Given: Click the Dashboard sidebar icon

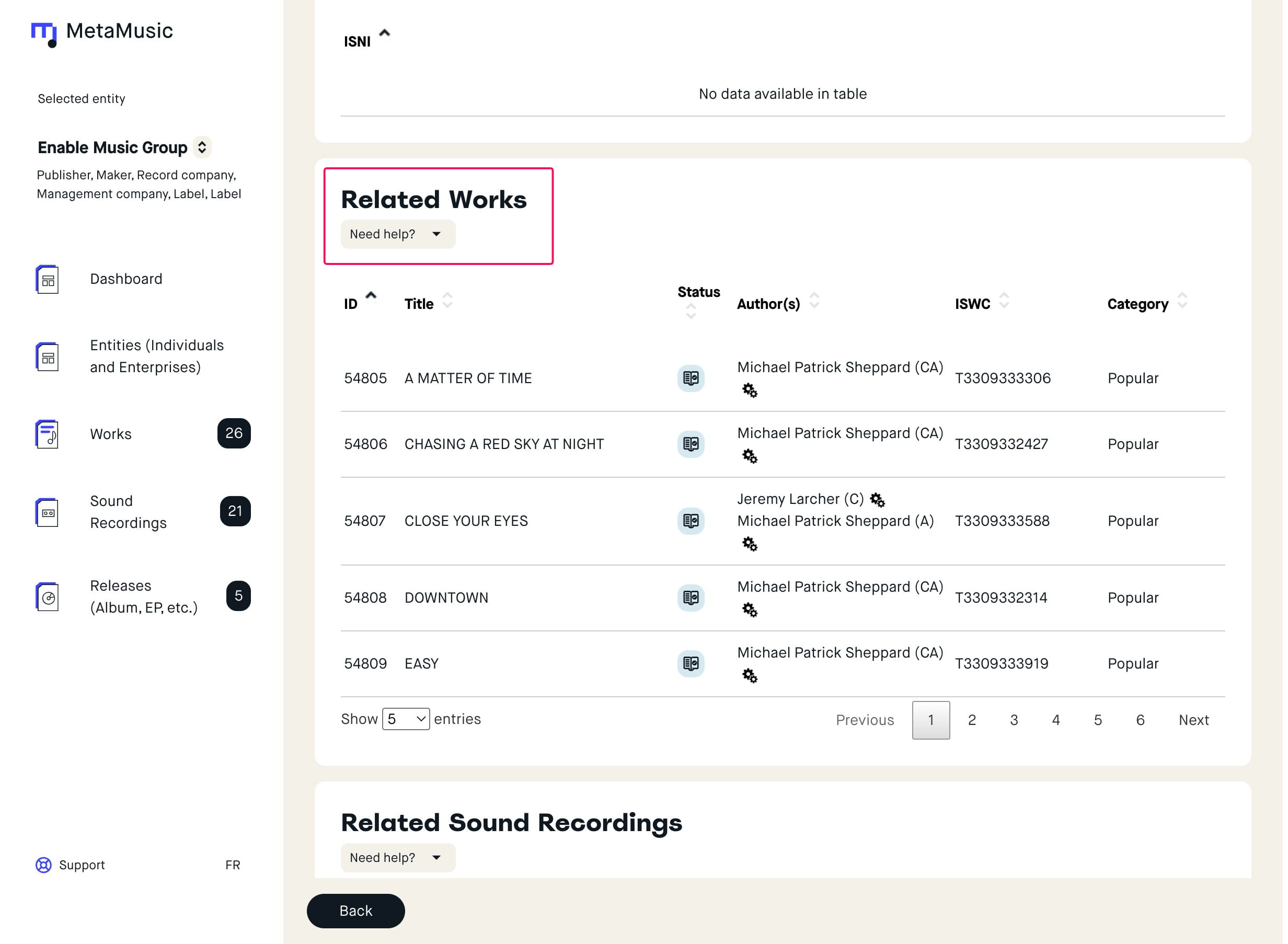Looking at the screenshot, I should click(48, 280).
